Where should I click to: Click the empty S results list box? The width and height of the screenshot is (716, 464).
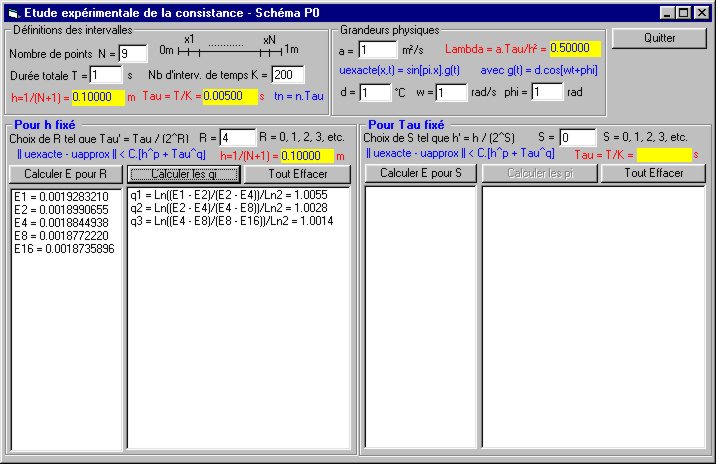click(421, 317)
